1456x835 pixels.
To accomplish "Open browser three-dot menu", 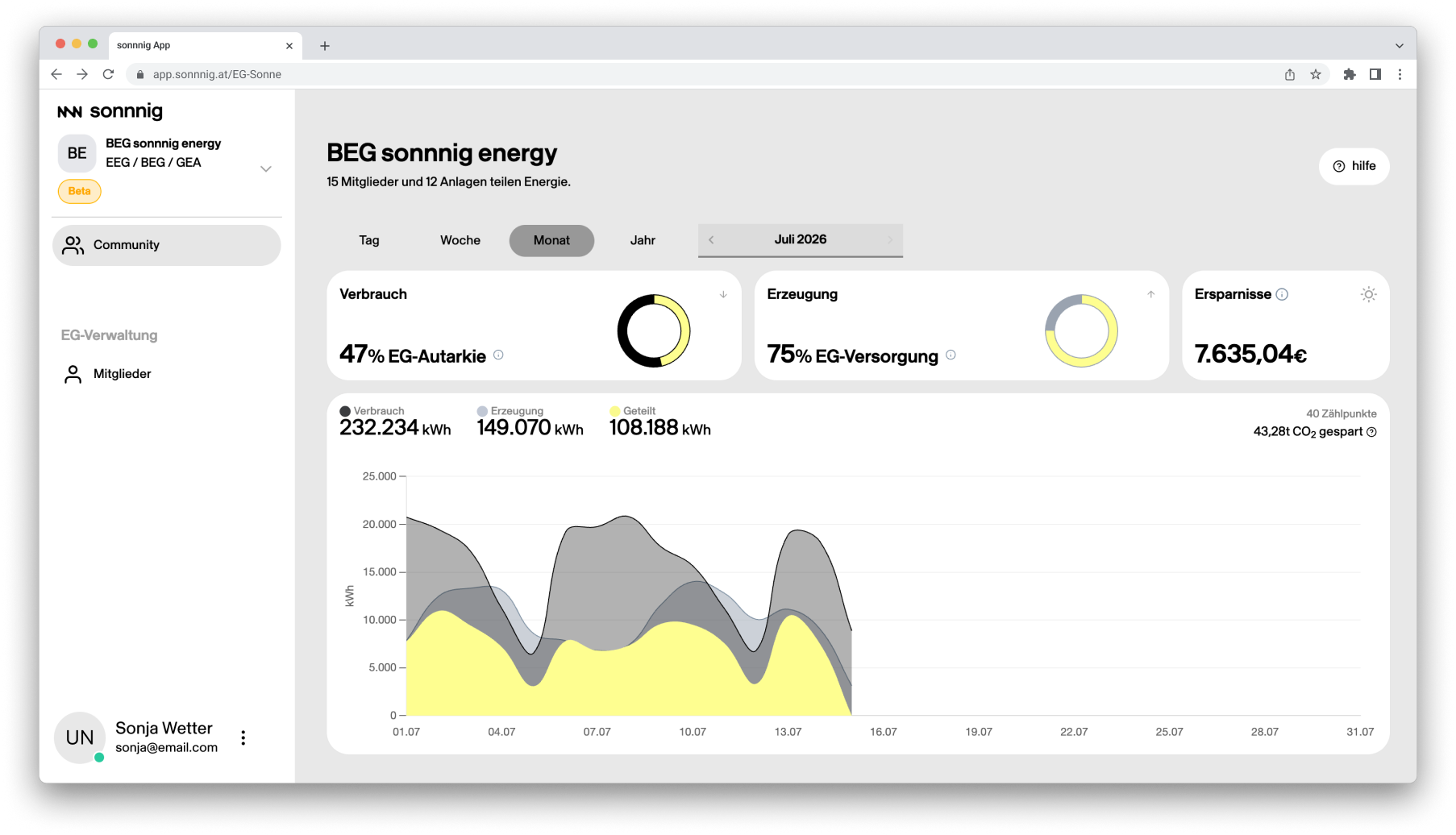I will click(1400, 74).
